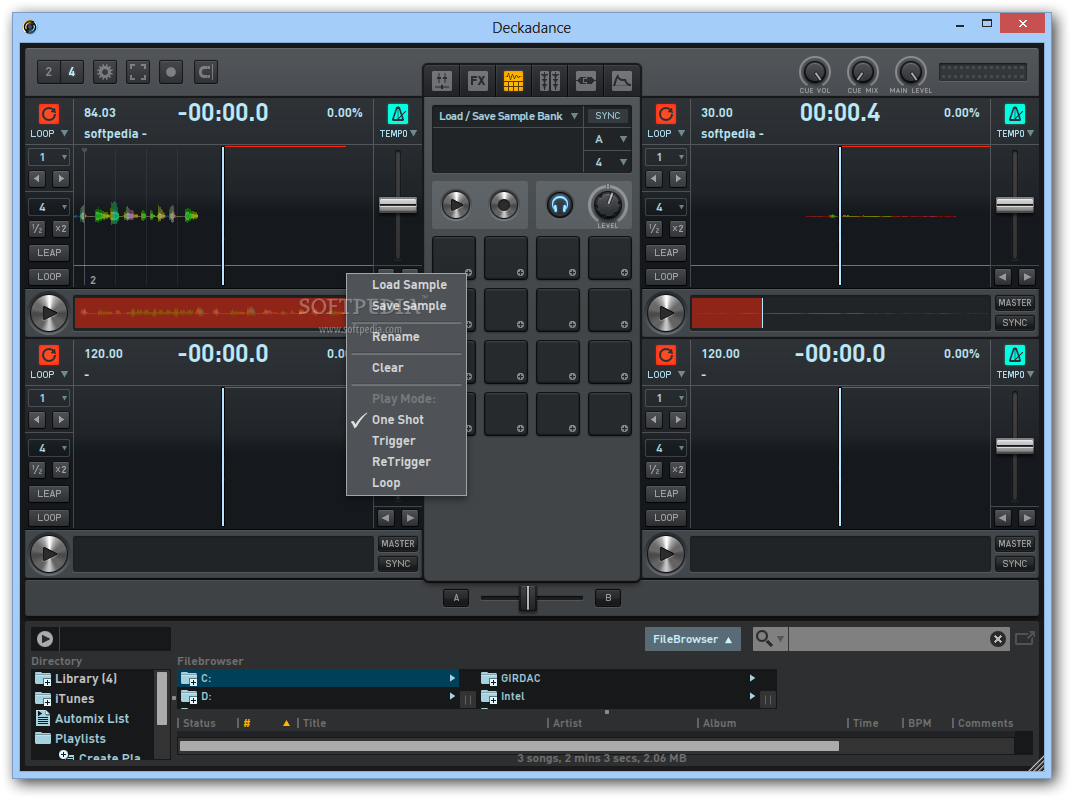Screen dimensions: 1072x799
Task: Click the search input field
Action: 889,639
